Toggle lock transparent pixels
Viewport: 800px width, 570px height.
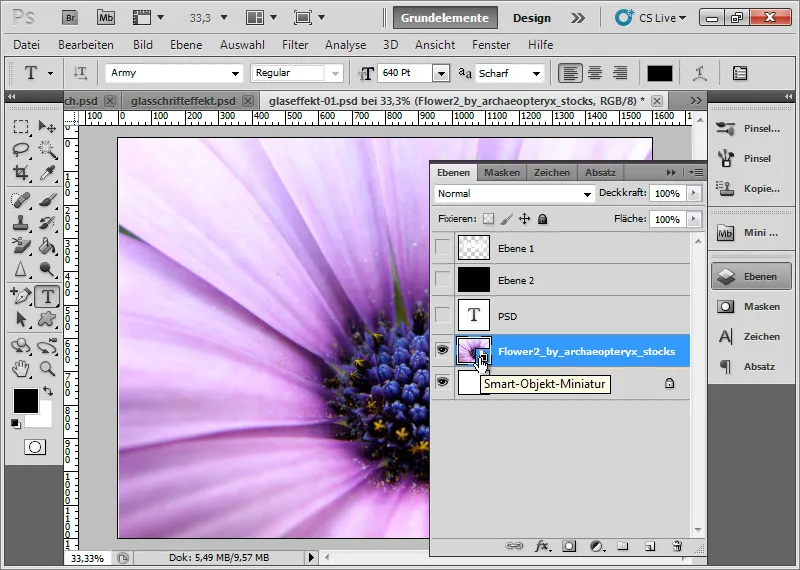click(x=488, y=219)
